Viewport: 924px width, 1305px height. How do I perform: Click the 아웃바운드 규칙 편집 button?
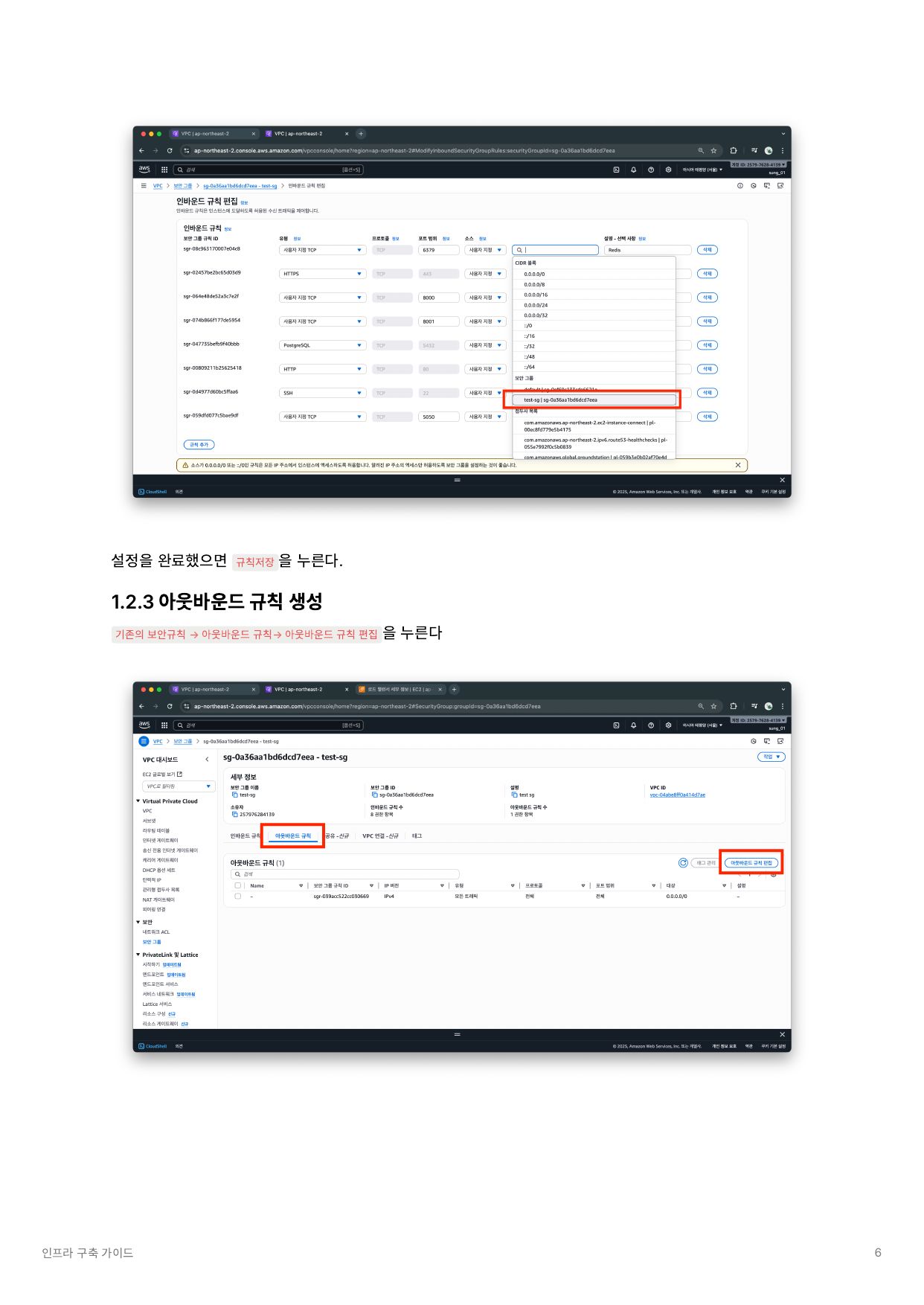coord(751,863)
